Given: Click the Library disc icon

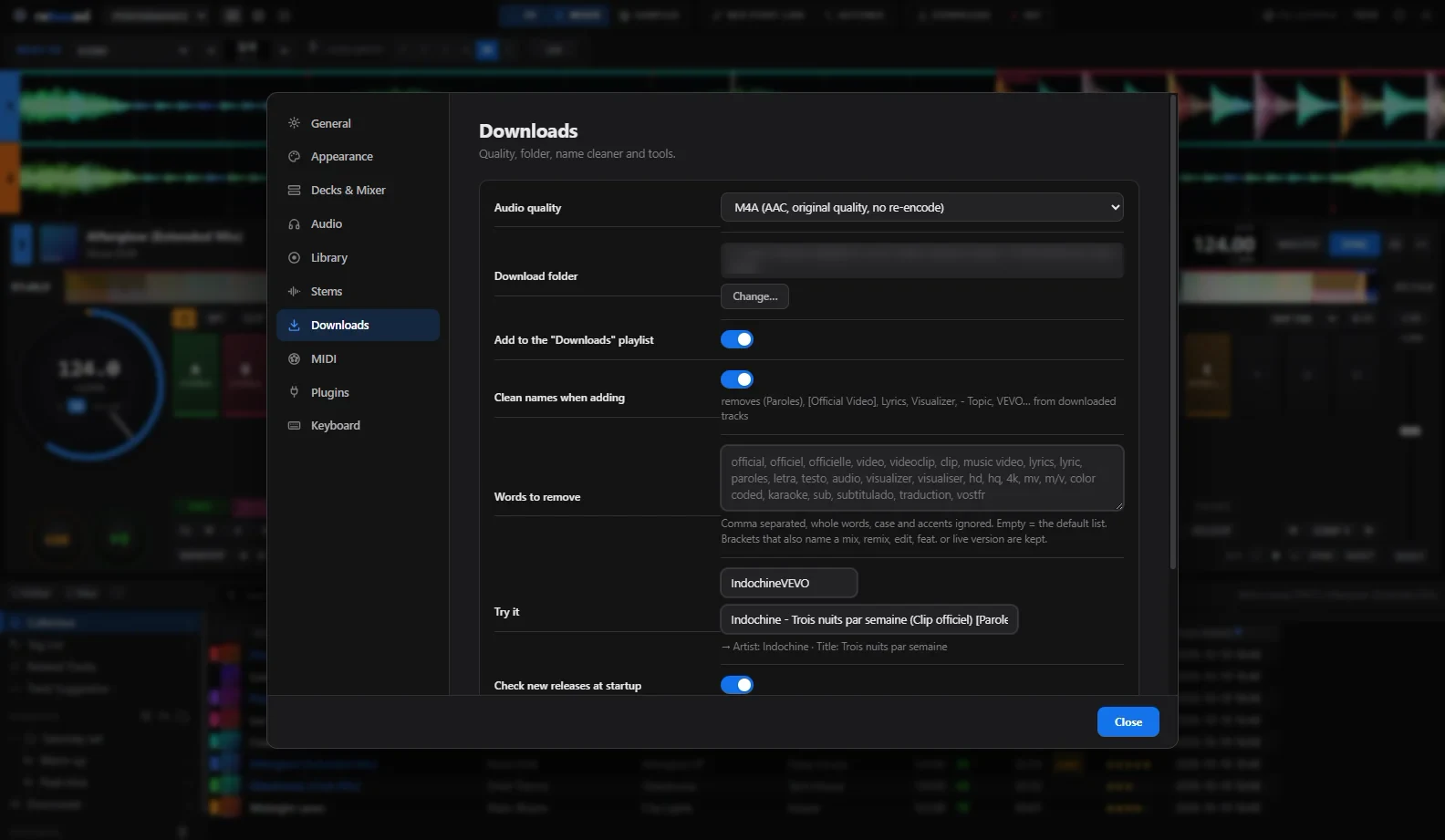Looking at the screenshot, I should [294, 258].
